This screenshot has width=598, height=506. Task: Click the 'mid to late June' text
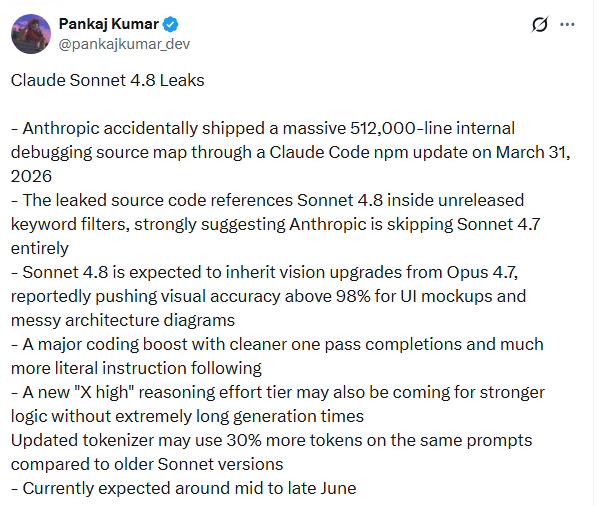click(295, 488)
